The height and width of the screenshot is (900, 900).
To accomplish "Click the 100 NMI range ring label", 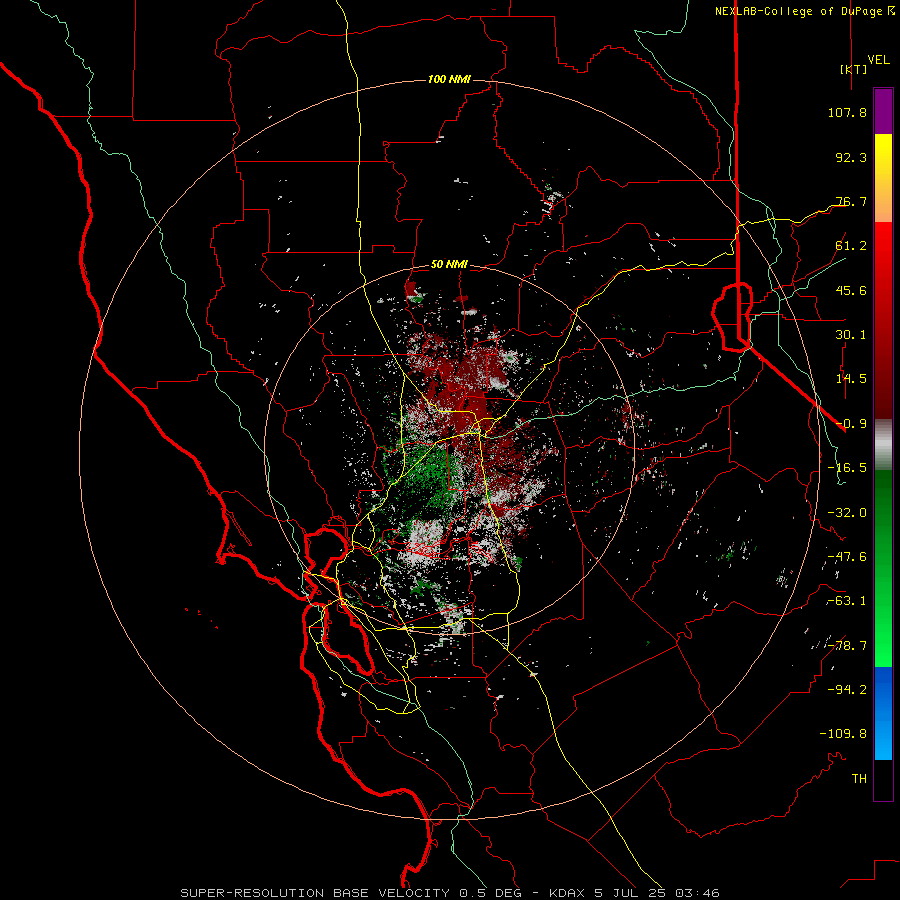I will click(449, 79).
